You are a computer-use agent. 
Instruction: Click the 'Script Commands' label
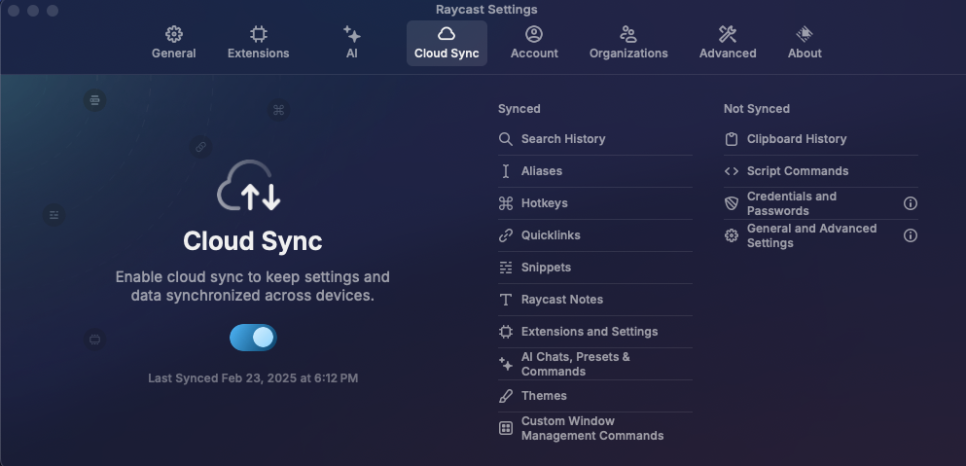pos(798,171)
